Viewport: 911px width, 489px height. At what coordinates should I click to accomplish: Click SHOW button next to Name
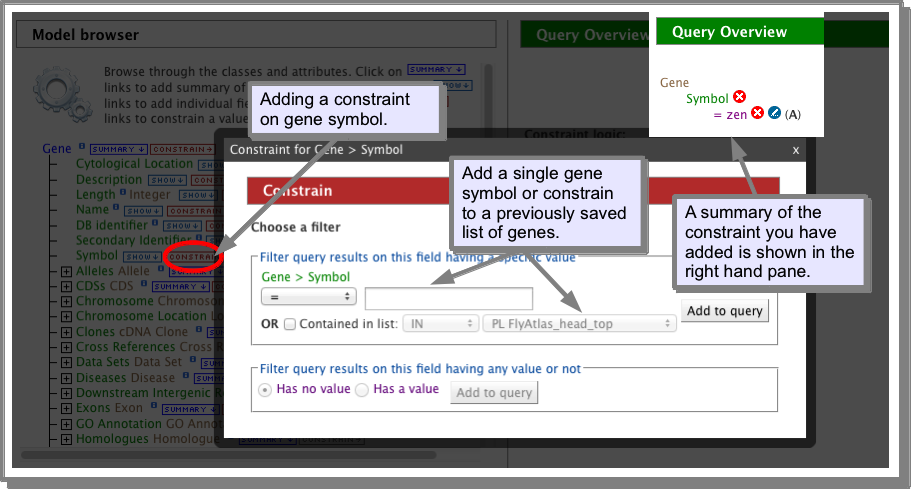coord(144,211)
